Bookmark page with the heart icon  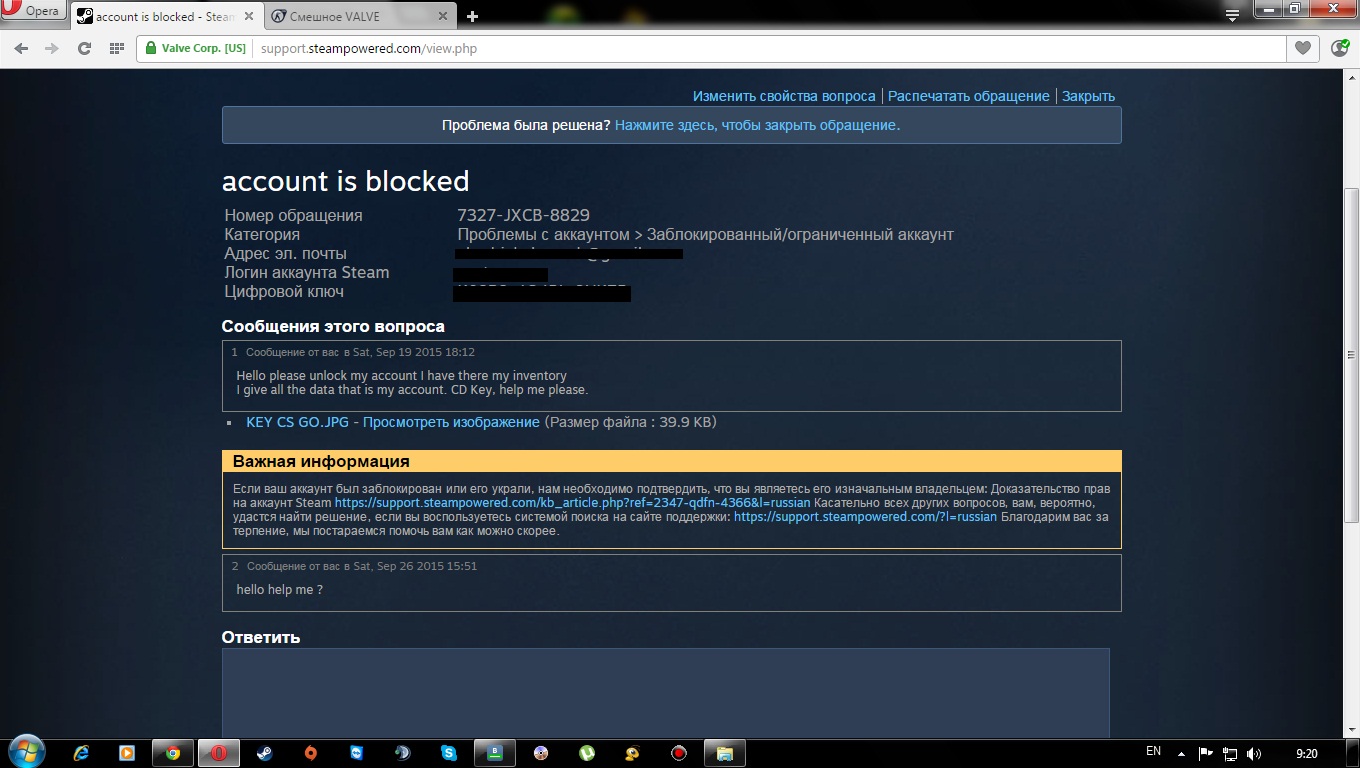(x=1302, y=48)
